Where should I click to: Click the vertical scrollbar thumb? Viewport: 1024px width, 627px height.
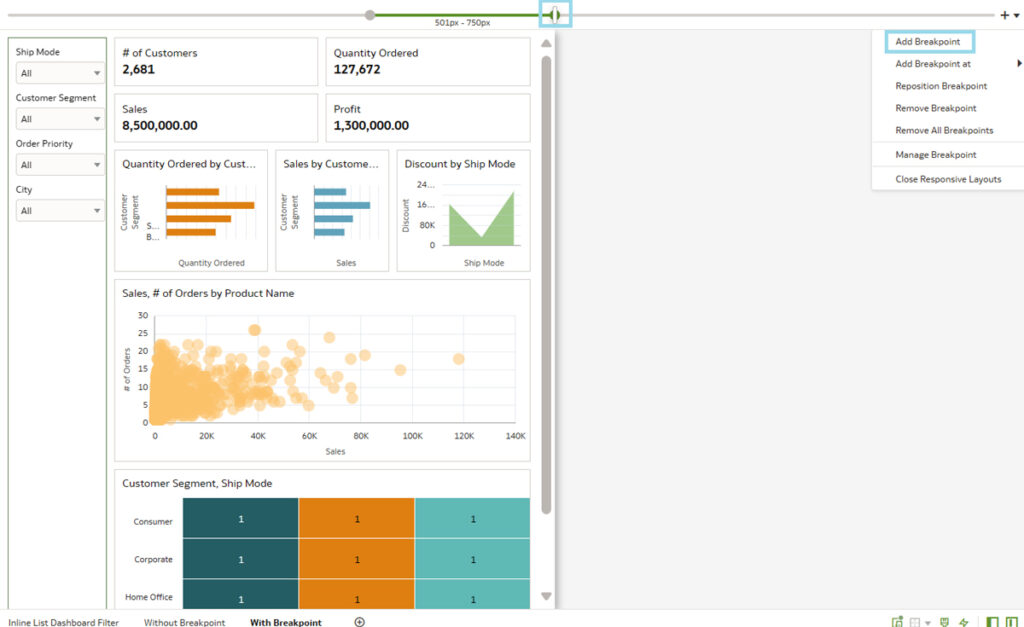click(546, 280)
